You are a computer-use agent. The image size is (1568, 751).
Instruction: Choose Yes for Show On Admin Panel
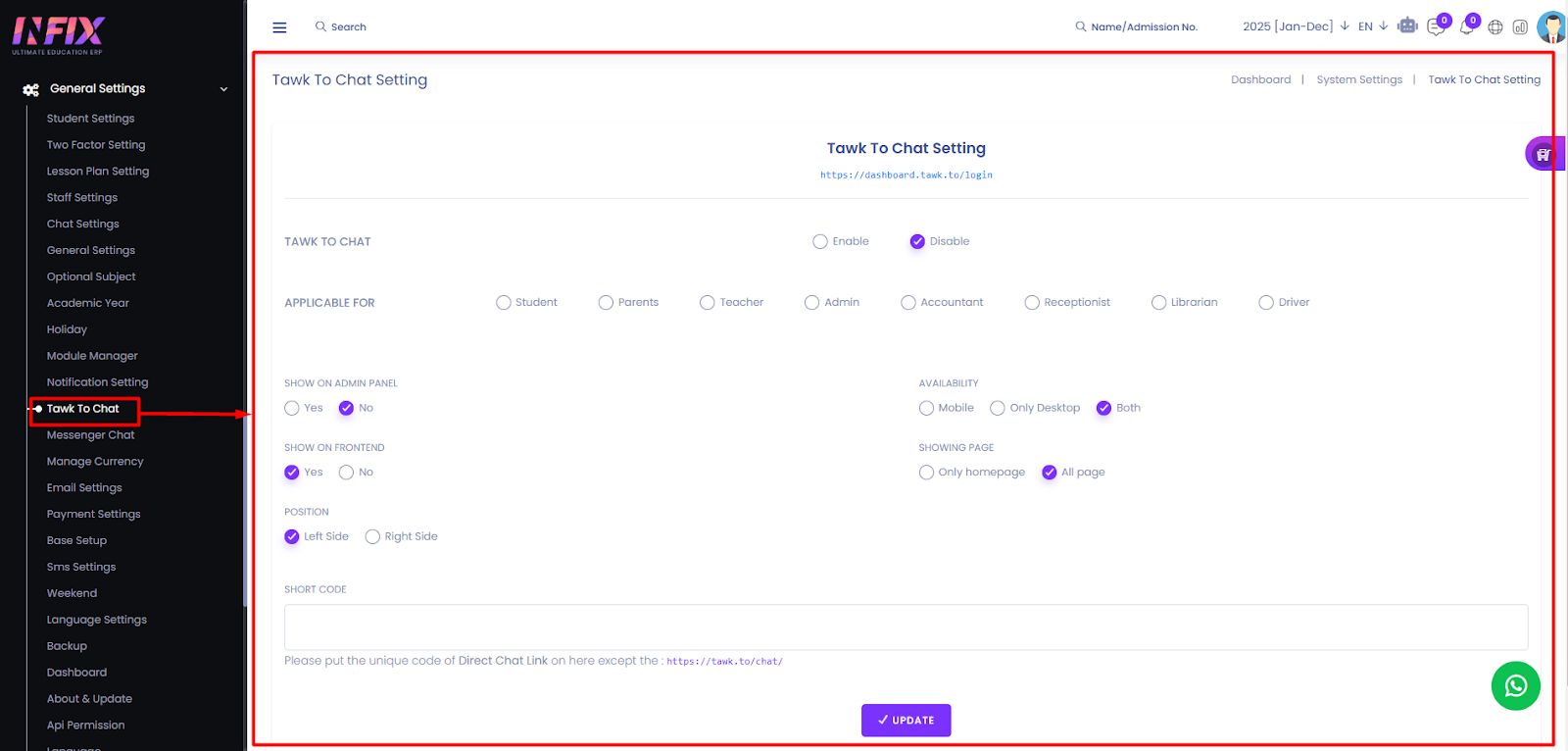click(x=292, y=408)
